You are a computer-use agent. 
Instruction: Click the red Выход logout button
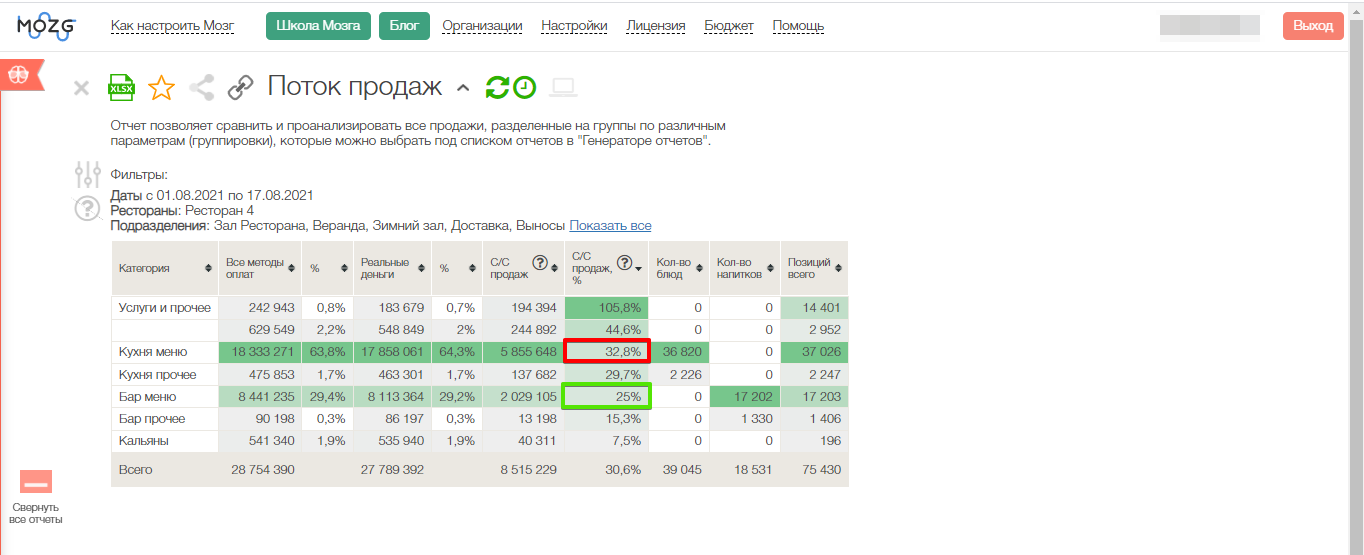[x=1312, y=26]
